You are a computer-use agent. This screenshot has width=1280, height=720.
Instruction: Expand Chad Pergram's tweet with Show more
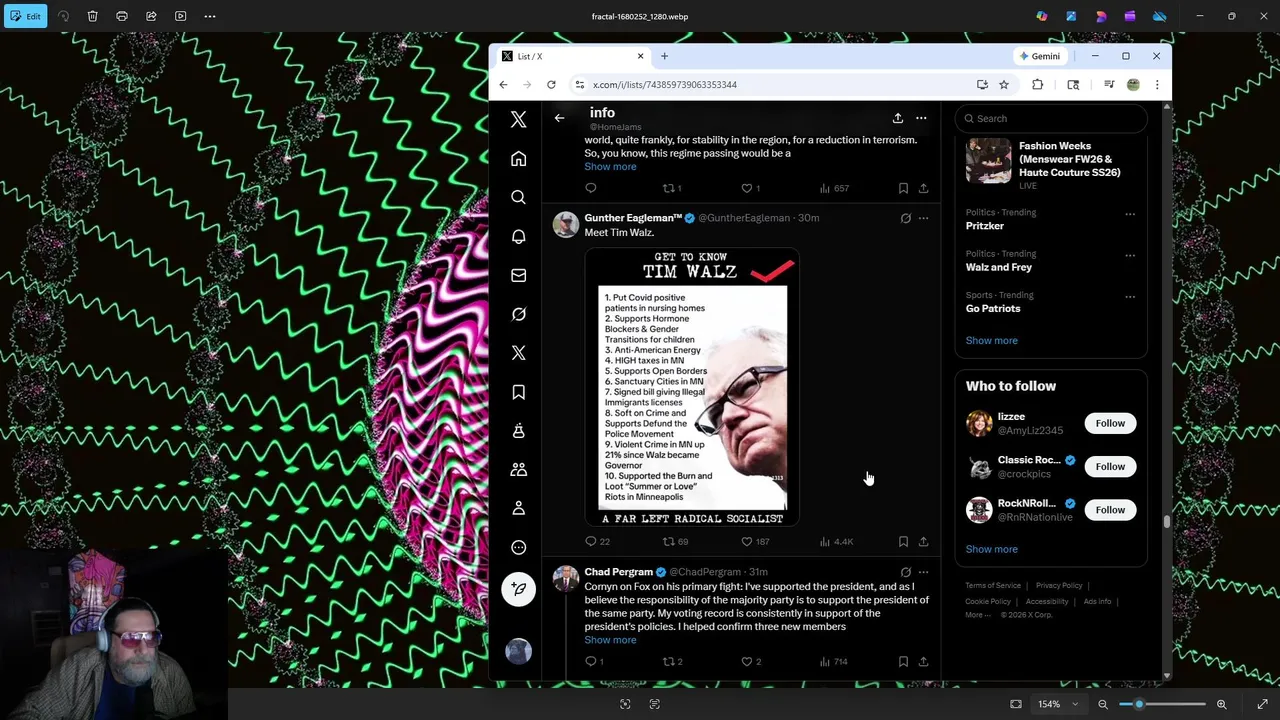click(x=610, y=640)
